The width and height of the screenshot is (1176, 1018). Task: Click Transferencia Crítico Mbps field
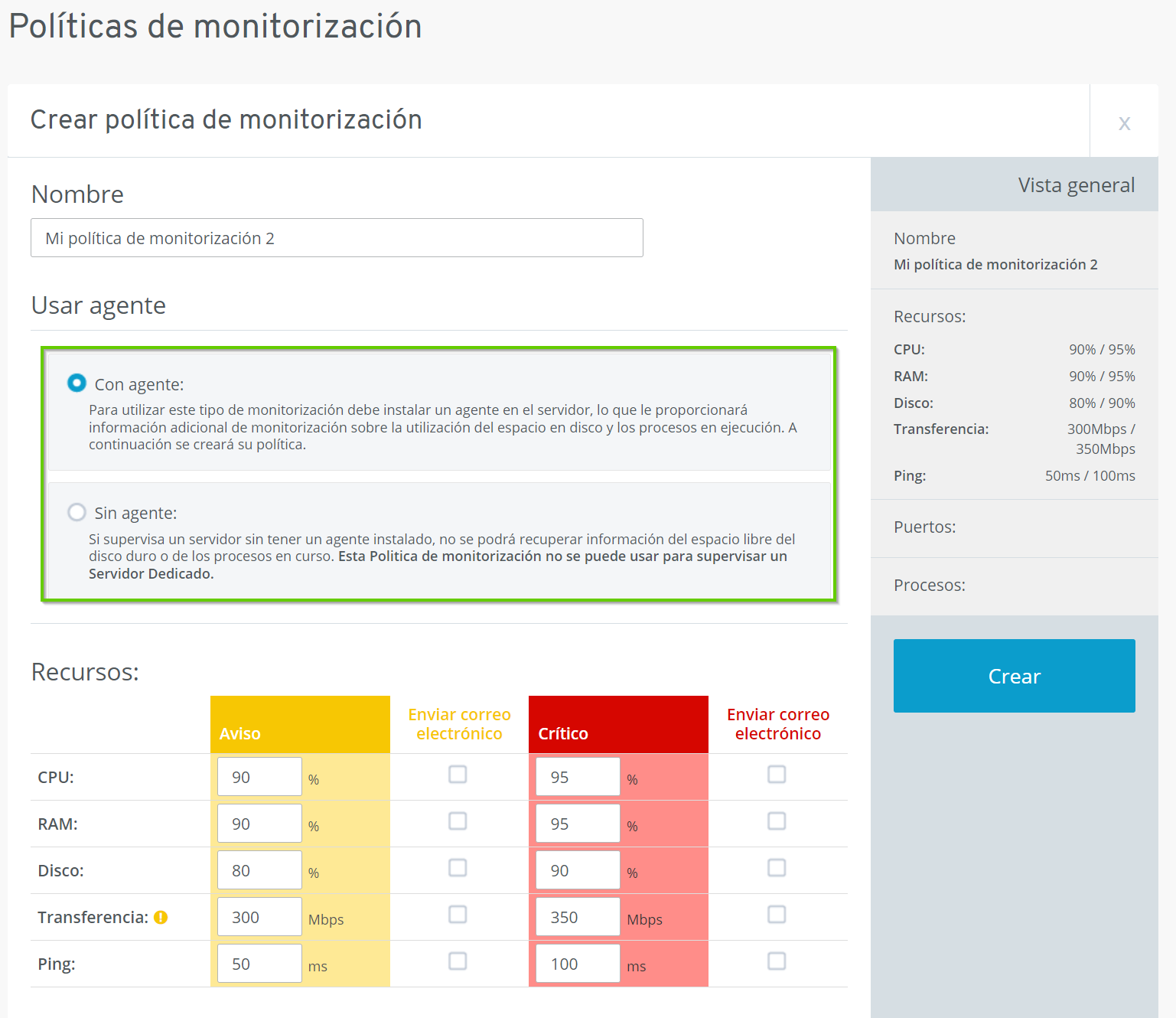point(578,917)
